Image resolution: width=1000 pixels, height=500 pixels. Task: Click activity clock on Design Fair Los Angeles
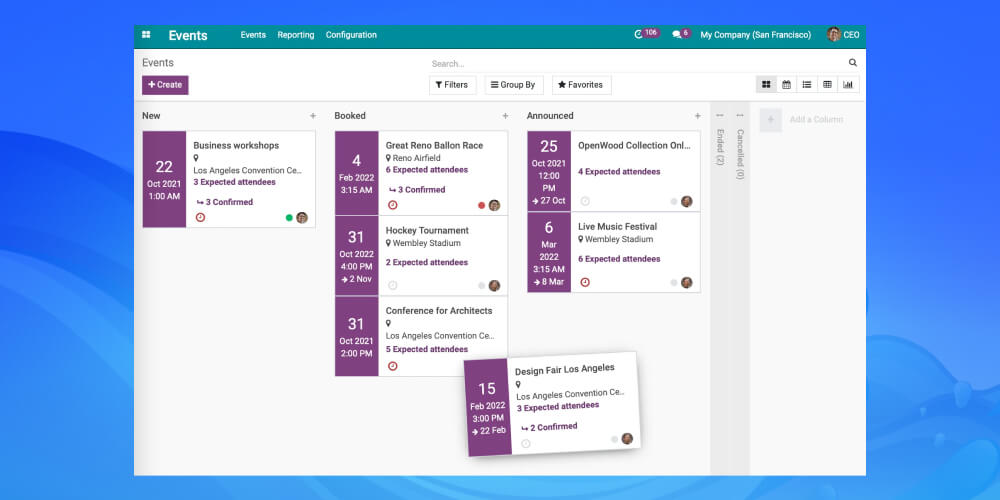(x=526, y=443)
